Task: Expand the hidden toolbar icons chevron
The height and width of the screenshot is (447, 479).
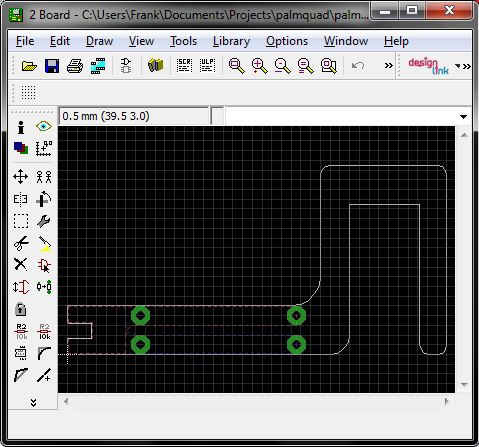Action: (389, 66)
